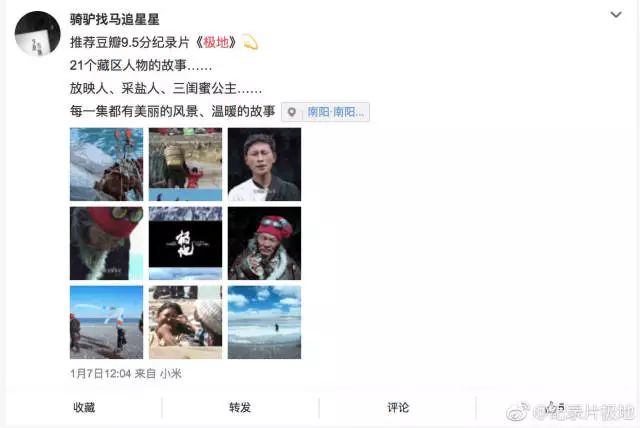
Task: Click the user's avatar picture
Action: 38,33
